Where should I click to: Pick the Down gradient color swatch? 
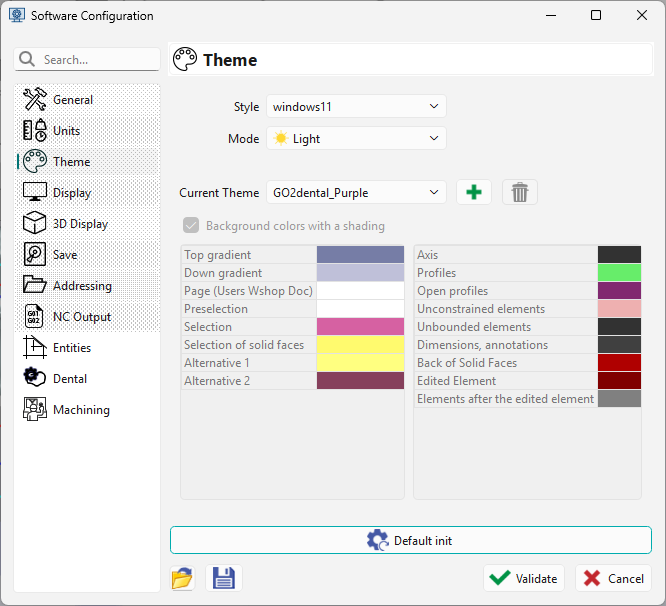tap(360, 273)
